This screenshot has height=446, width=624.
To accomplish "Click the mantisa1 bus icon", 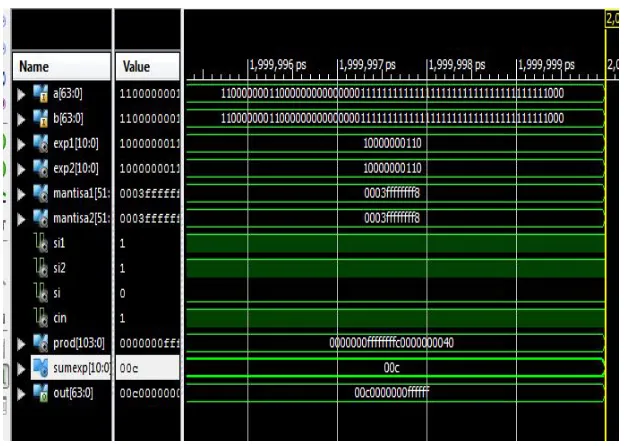I will pos(41,194).
